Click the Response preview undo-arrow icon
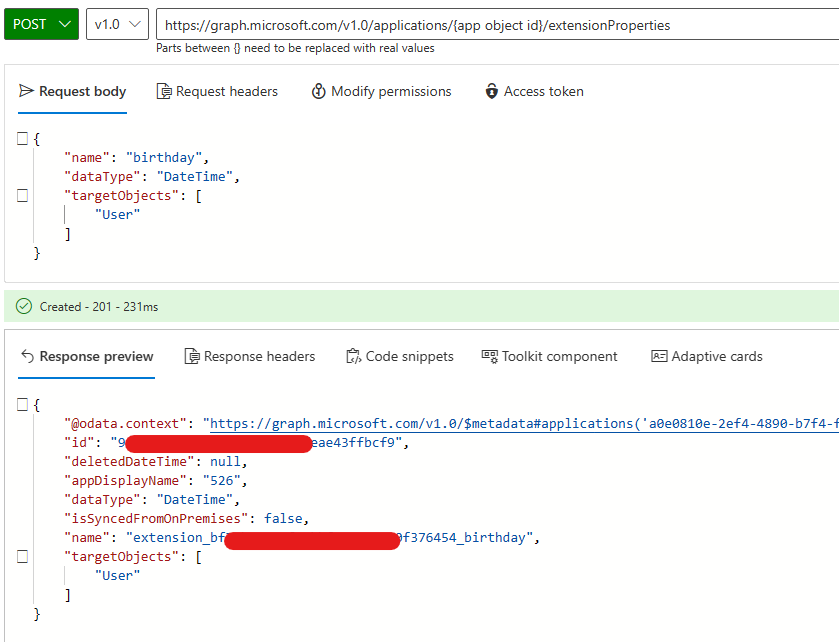 tap(27, 355)
